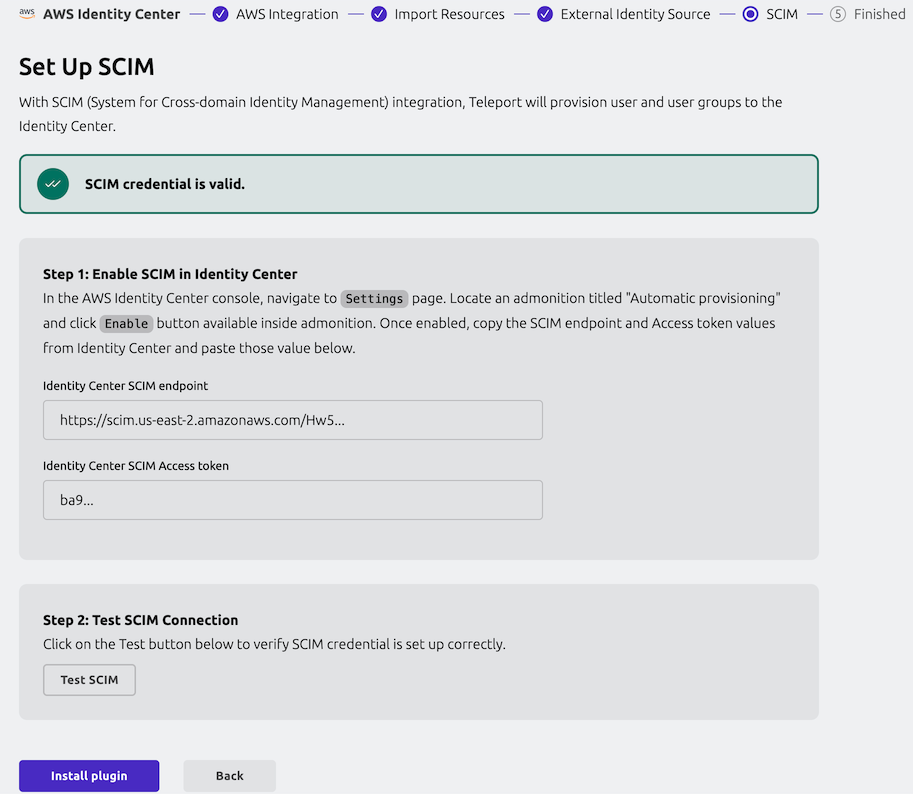This screenshot has width=913, height=794.
Task: Select the AWS Identity Center step label
Action: [x=111, y=14]
